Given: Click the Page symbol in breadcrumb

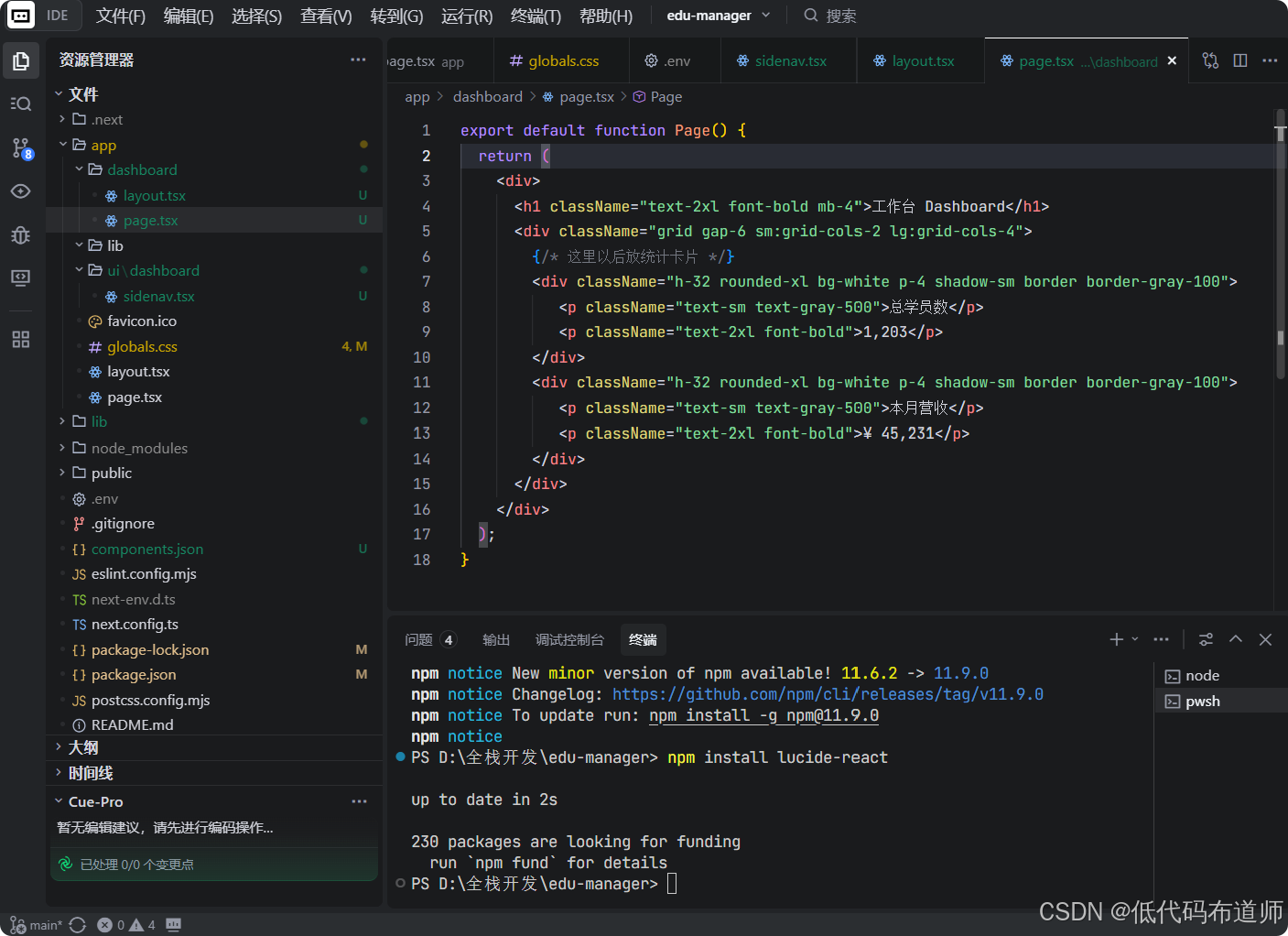Looking at the screenshot, I should [658, 97].
